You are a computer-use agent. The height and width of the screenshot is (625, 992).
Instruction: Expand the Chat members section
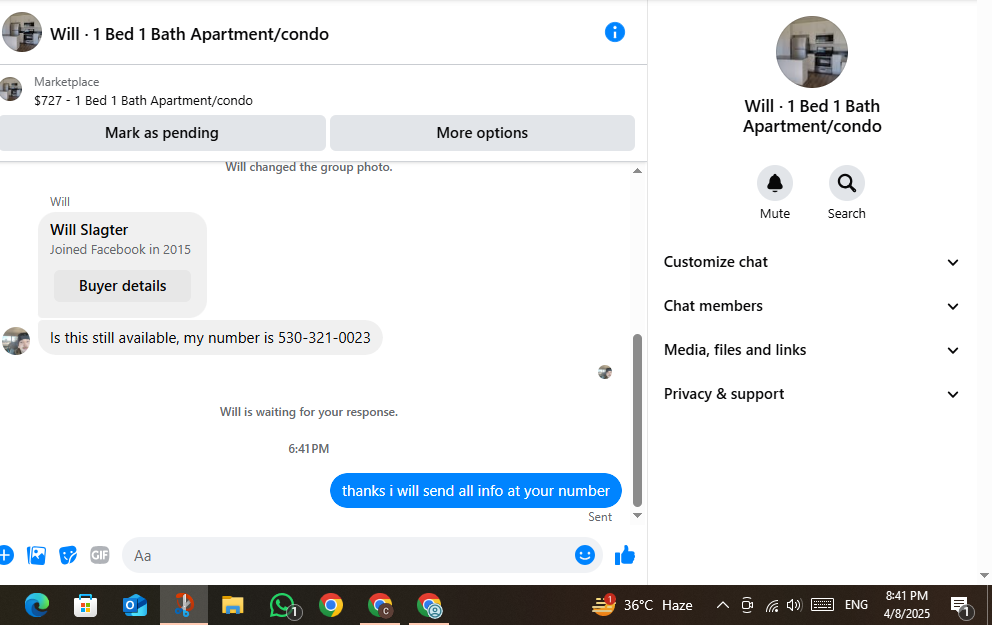(x=812, y=306)
